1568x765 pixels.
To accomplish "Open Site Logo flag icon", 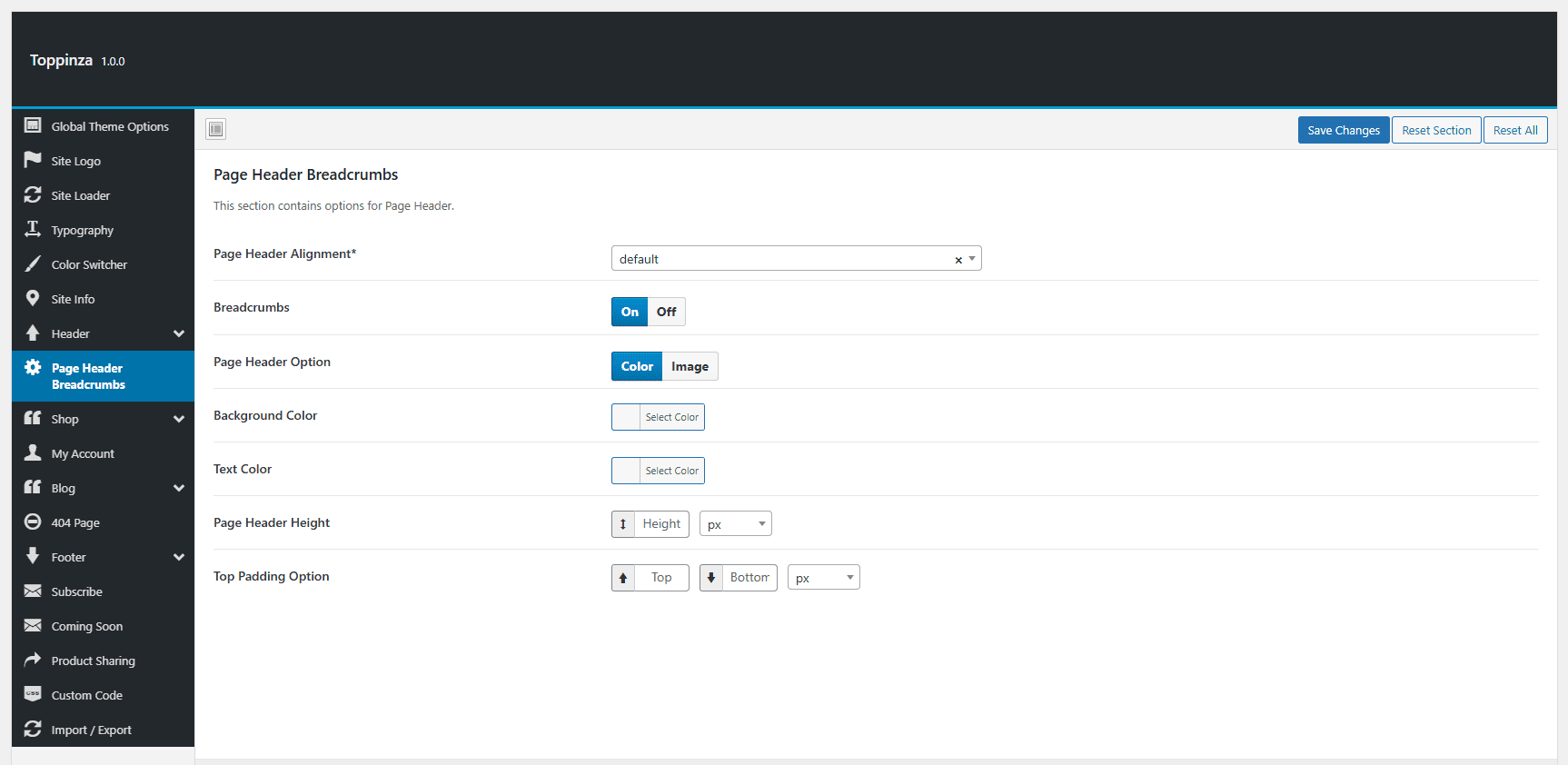I will pos(33,160).
